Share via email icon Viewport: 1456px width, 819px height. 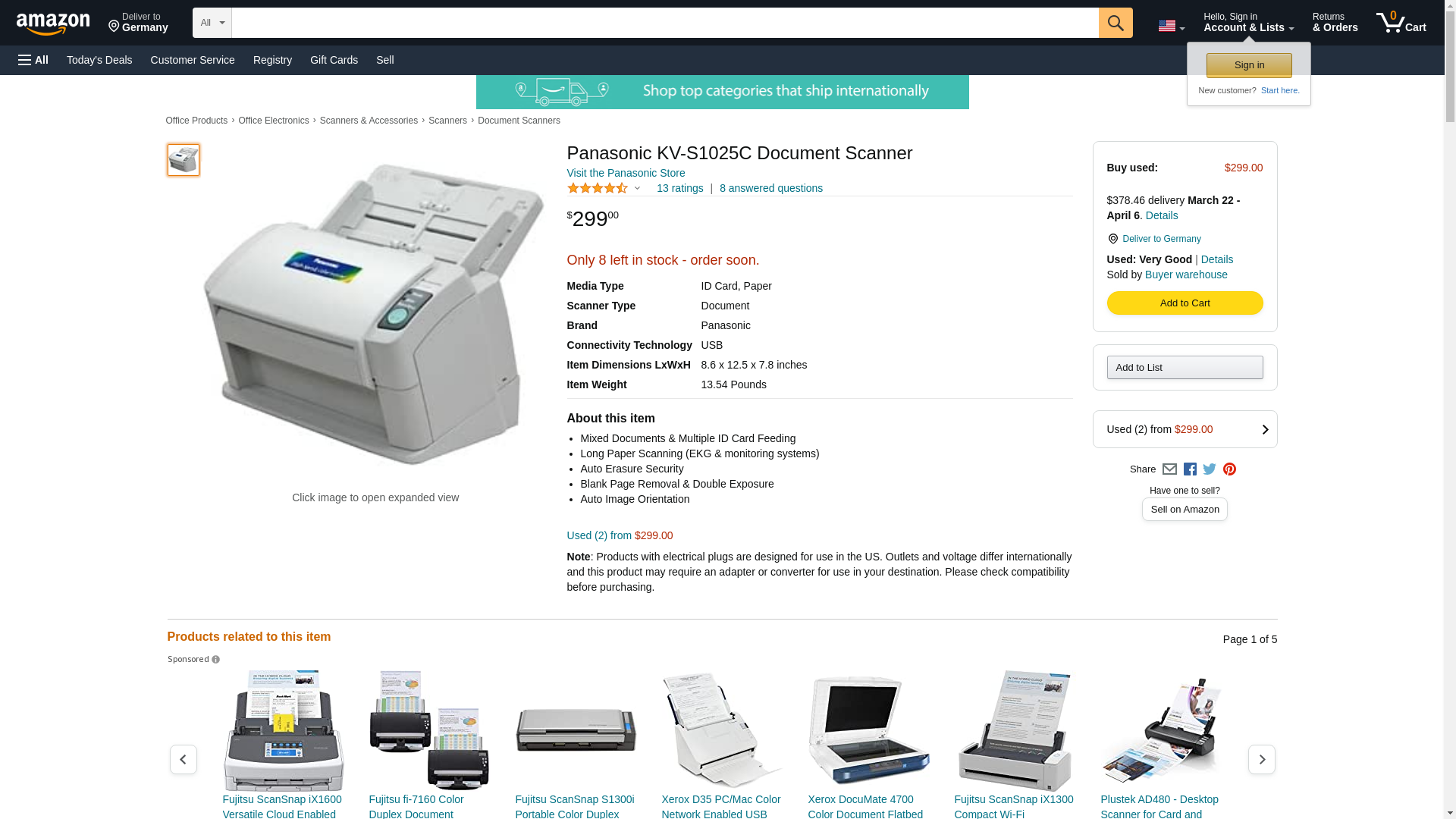pyautogui.click(x=1169, y=469)
